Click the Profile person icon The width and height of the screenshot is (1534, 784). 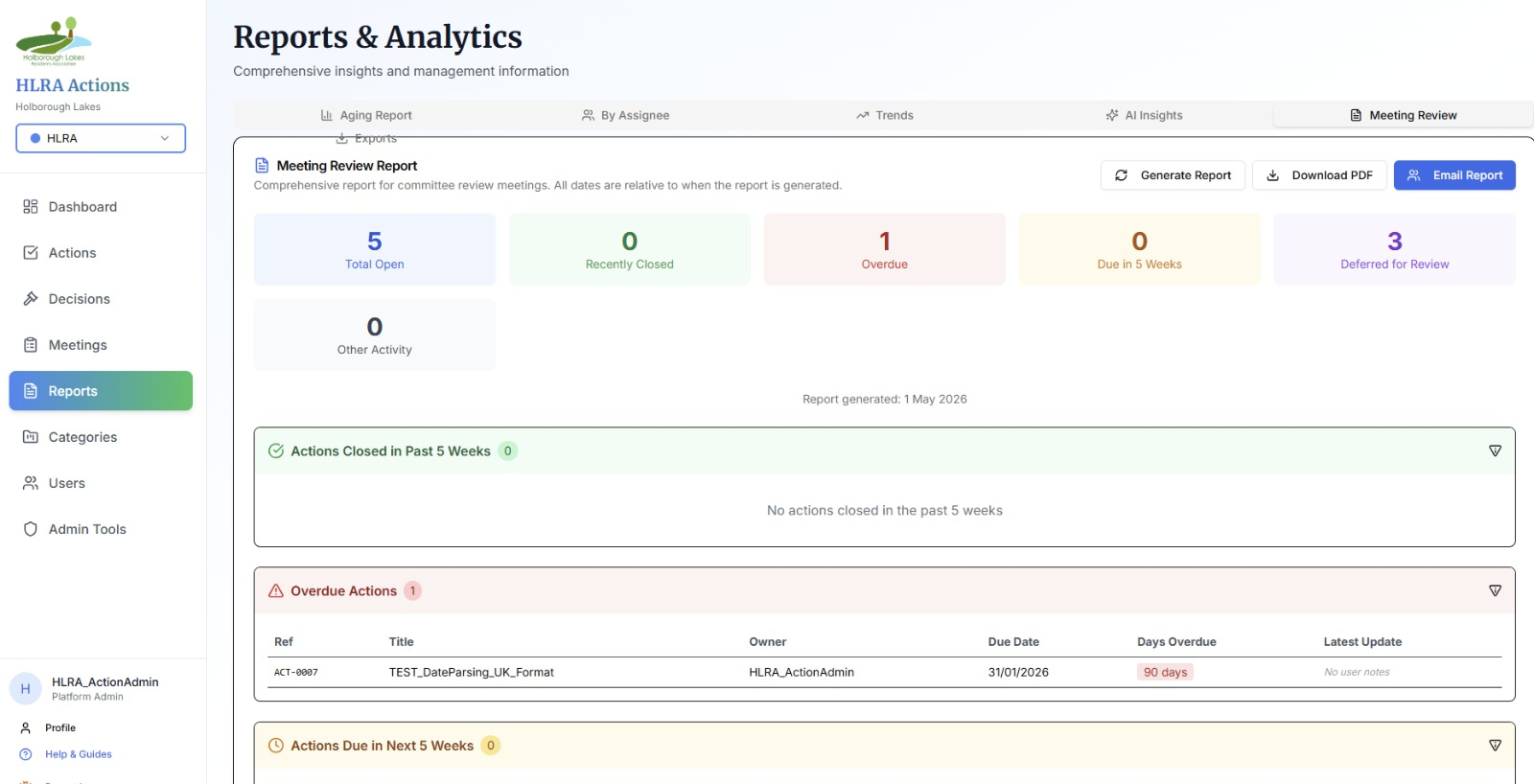pos(26,728)
